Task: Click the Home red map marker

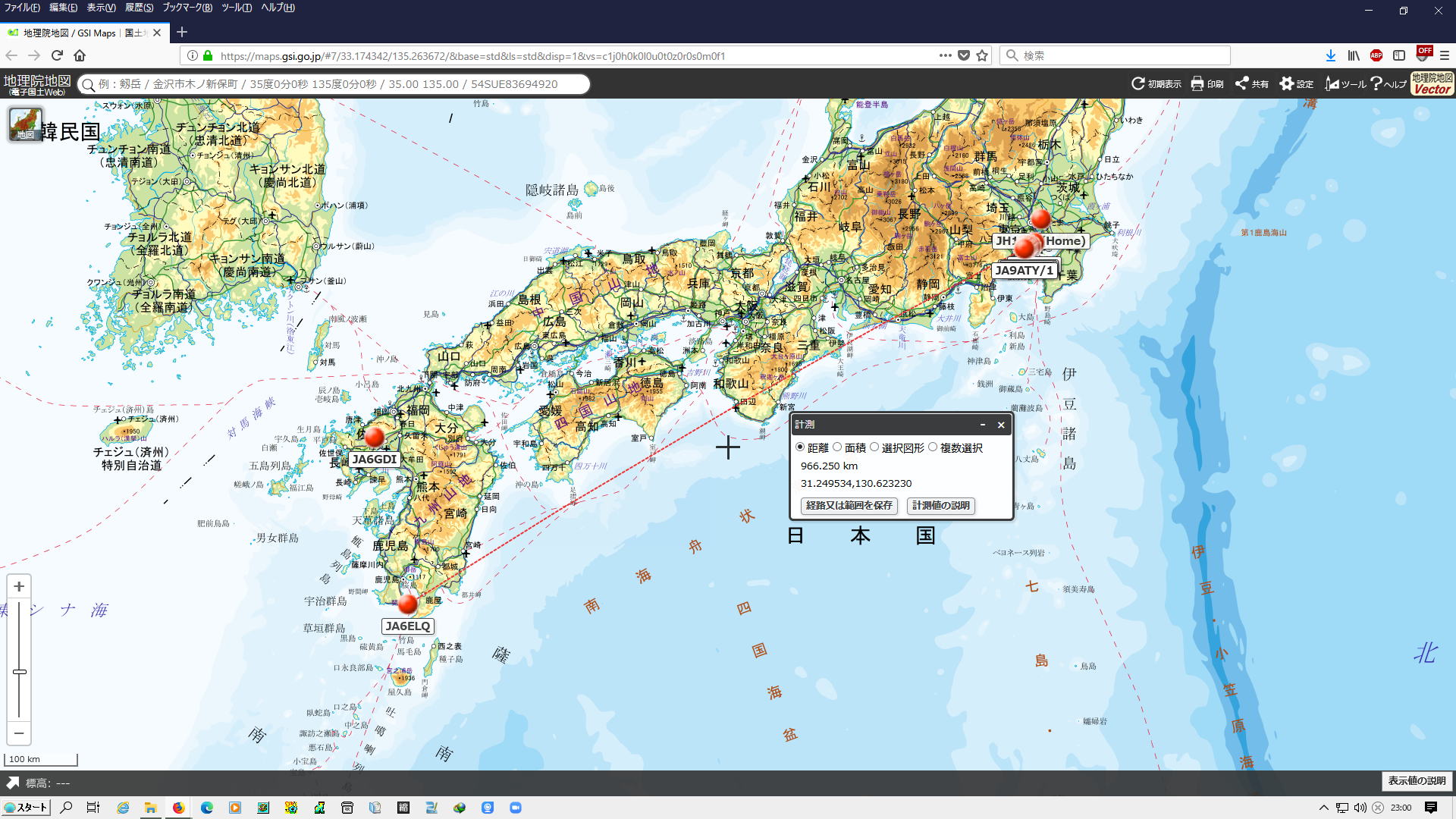Action: pyautogui.click(x=1040, y=218)
